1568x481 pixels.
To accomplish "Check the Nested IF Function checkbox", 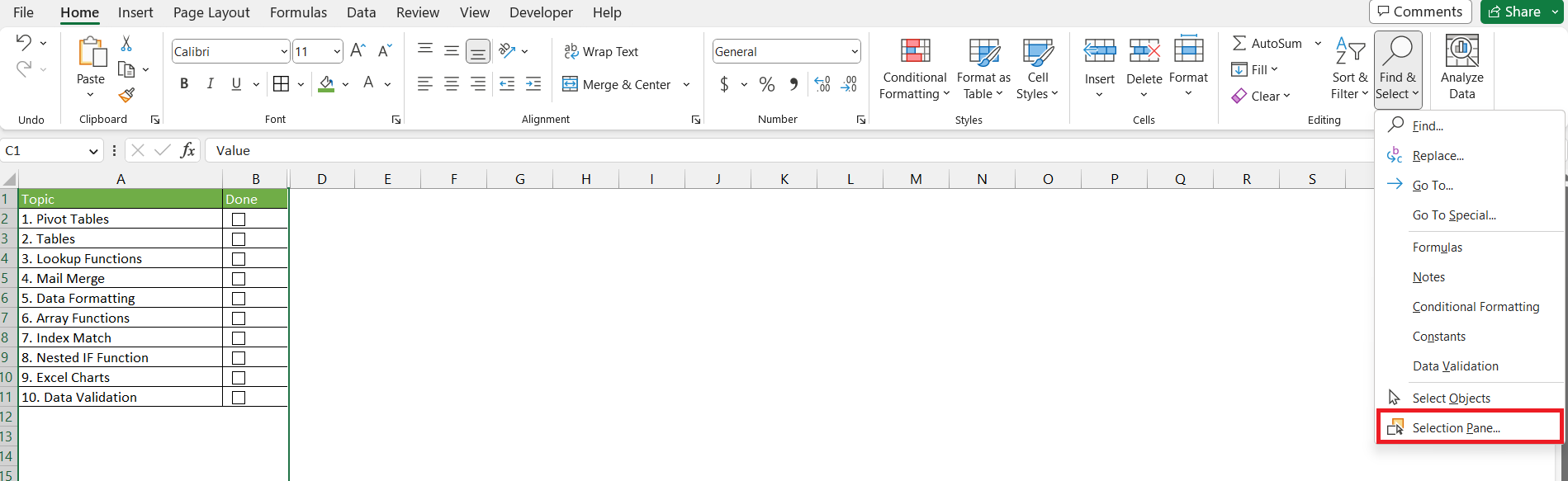I will (x=239, y=358).
